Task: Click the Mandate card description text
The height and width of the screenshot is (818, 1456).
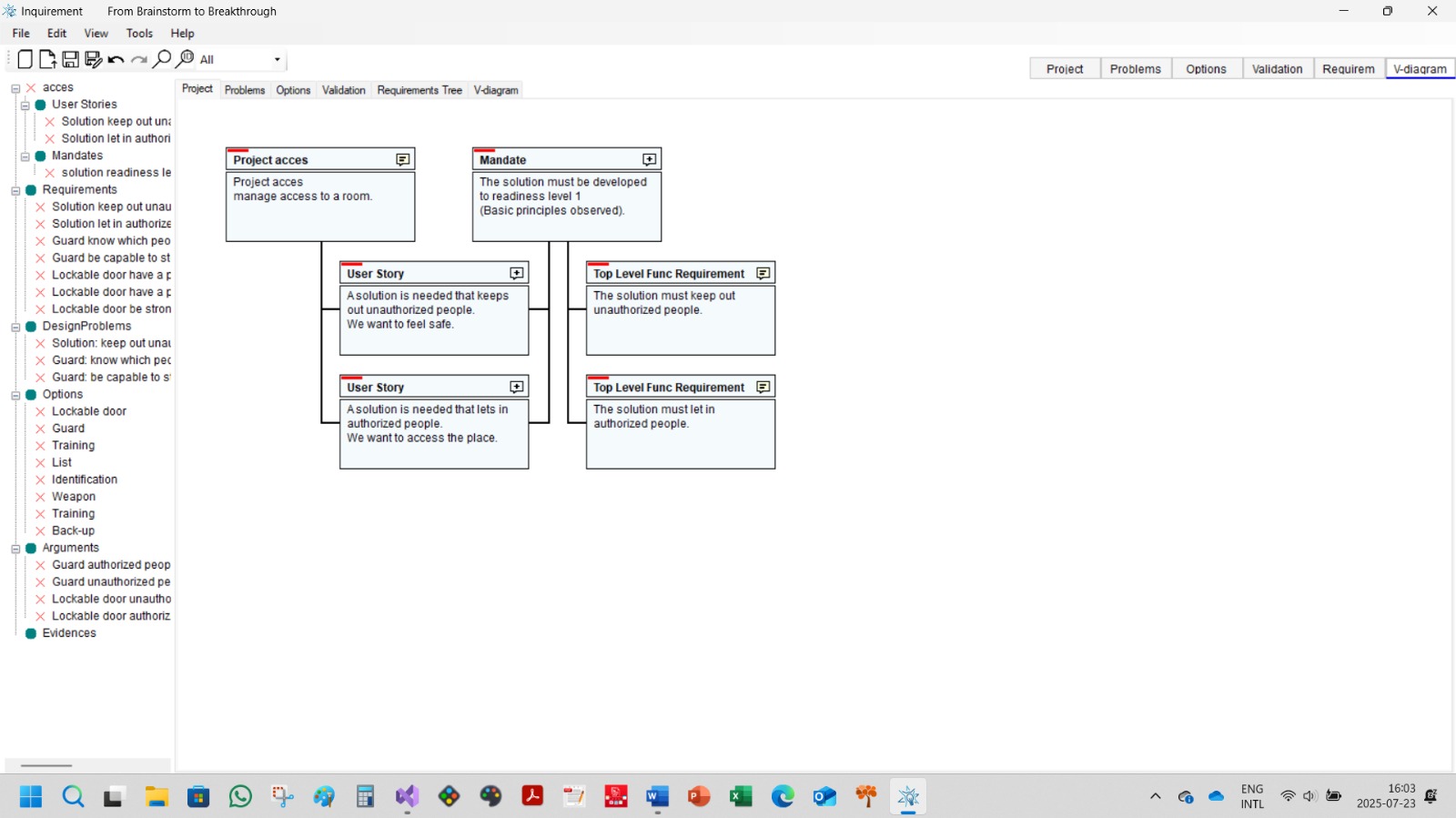Action: click(563, 196)
